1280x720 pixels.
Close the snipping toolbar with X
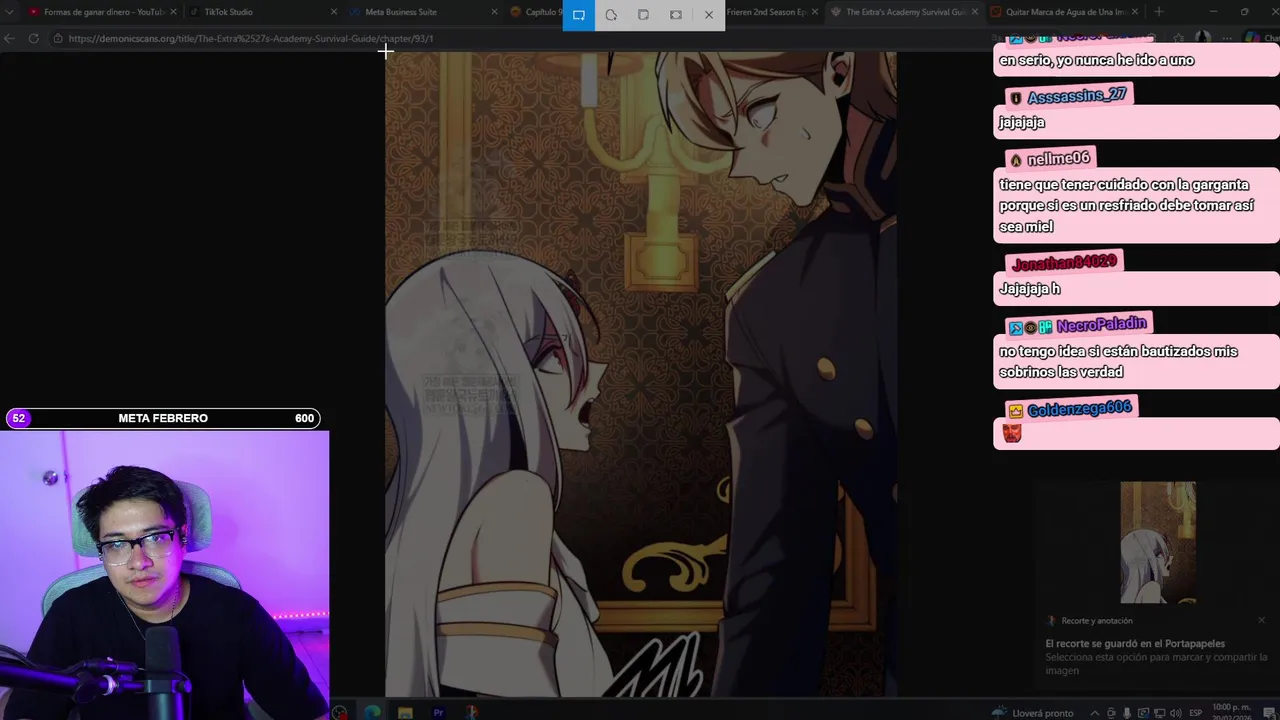click(x=709, y=15)
